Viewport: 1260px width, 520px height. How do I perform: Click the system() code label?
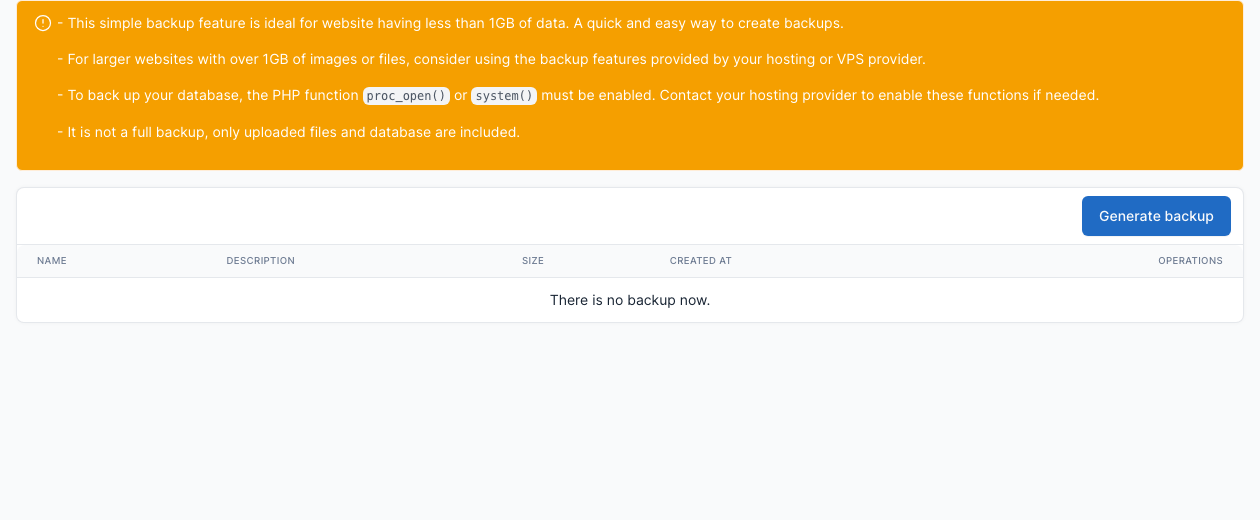pyautogui.click(x=504, y=96)
